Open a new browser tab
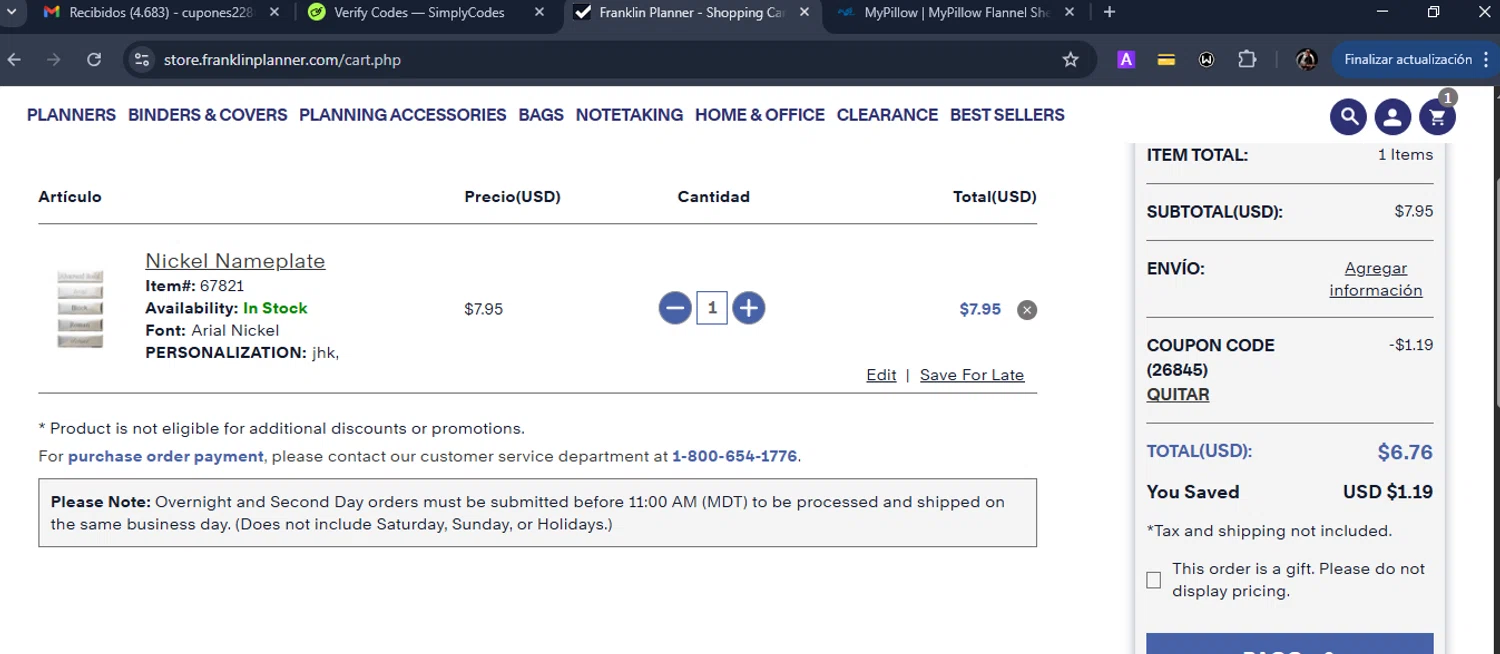Image resolution: width=1500 pixels, height=654 pixels. (1109, 12)
